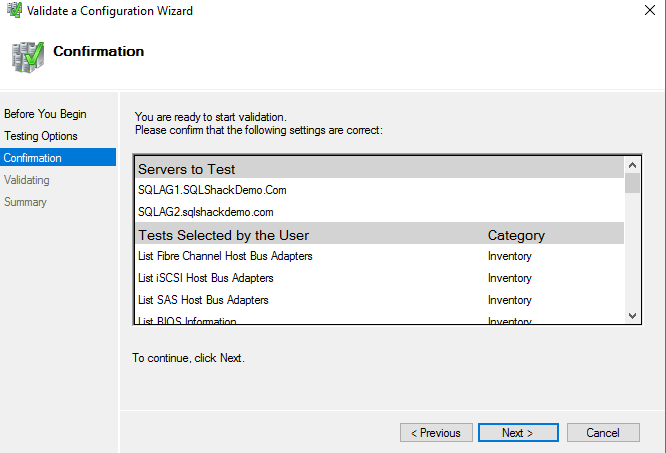Click the Category column header
Viewport: 666px width, 453px height.
516,235
